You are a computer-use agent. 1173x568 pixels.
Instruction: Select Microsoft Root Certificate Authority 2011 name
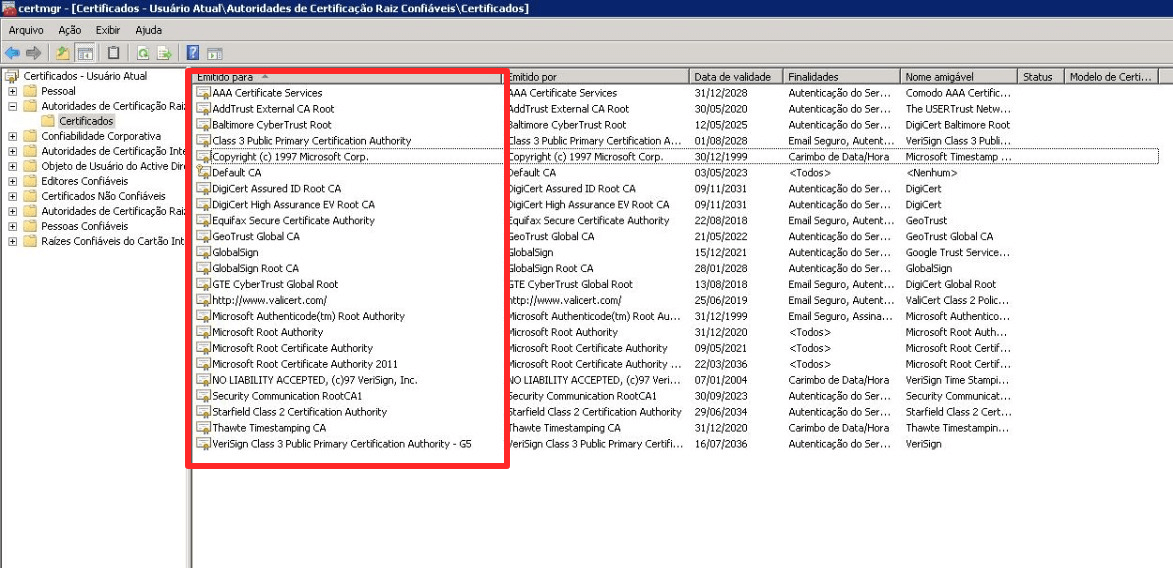click(305, 364)
